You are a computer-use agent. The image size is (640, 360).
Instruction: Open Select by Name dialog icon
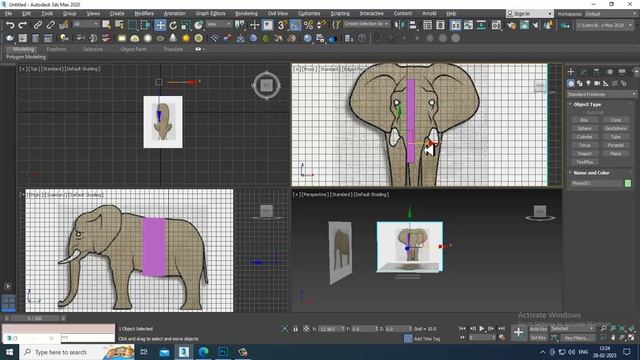pos(119,25)
